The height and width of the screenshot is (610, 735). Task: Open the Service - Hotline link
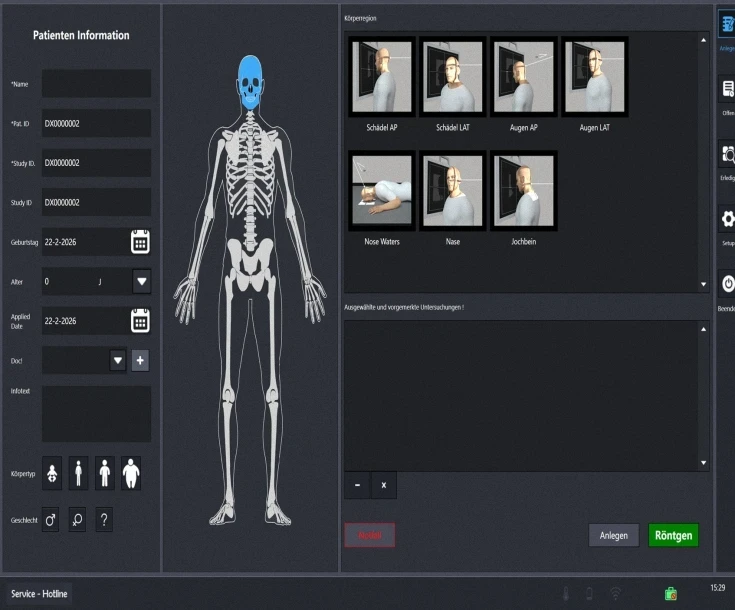pos(39,594)
